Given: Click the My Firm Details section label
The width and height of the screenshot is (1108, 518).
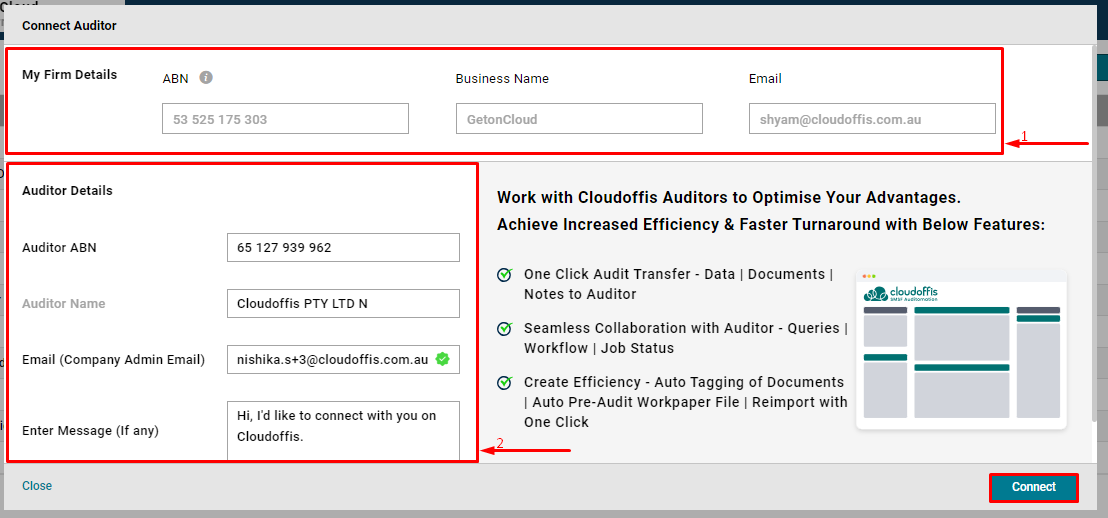Looking at the screenshot, I should coord(69,75).
